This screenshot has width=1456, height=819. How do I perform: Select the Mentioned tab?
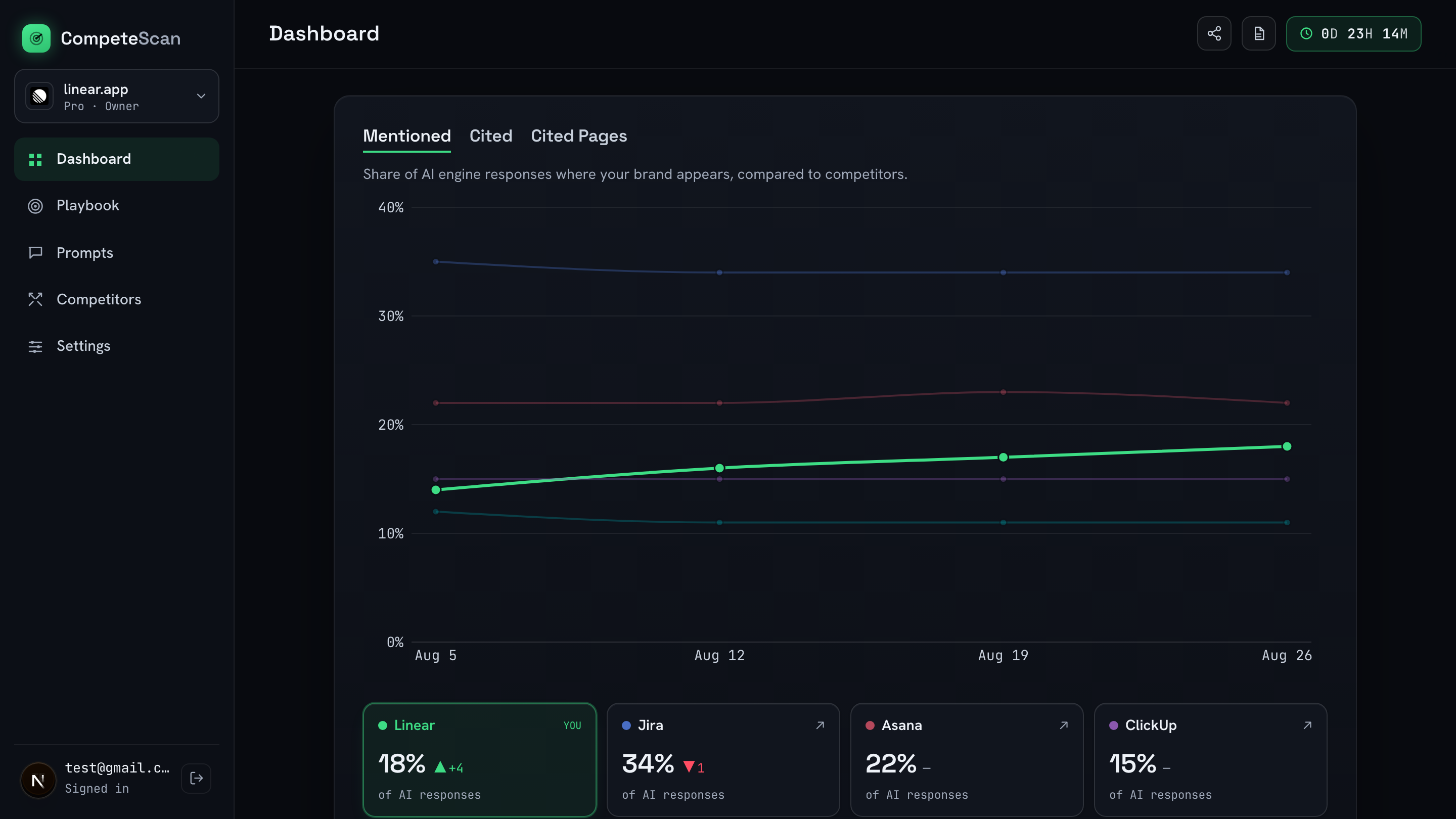[x=407, y=136]
